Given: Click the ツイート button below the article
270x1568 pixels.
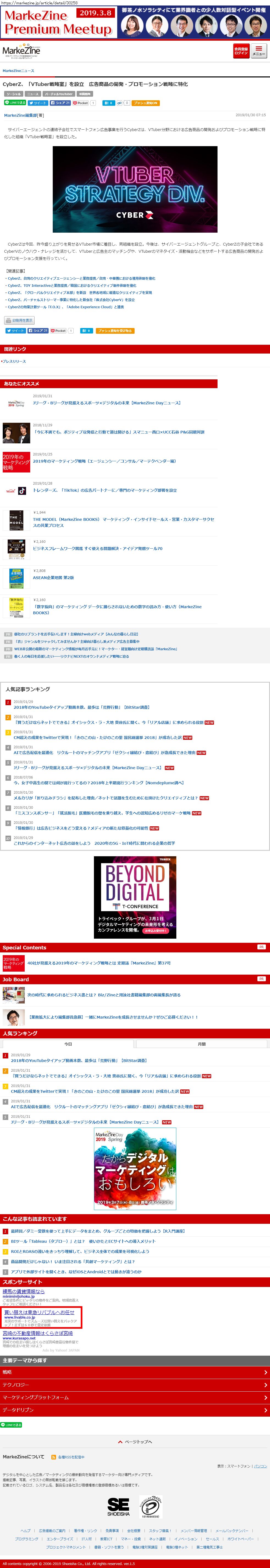Looking at the screenshot, I should (x=16, y=330).
